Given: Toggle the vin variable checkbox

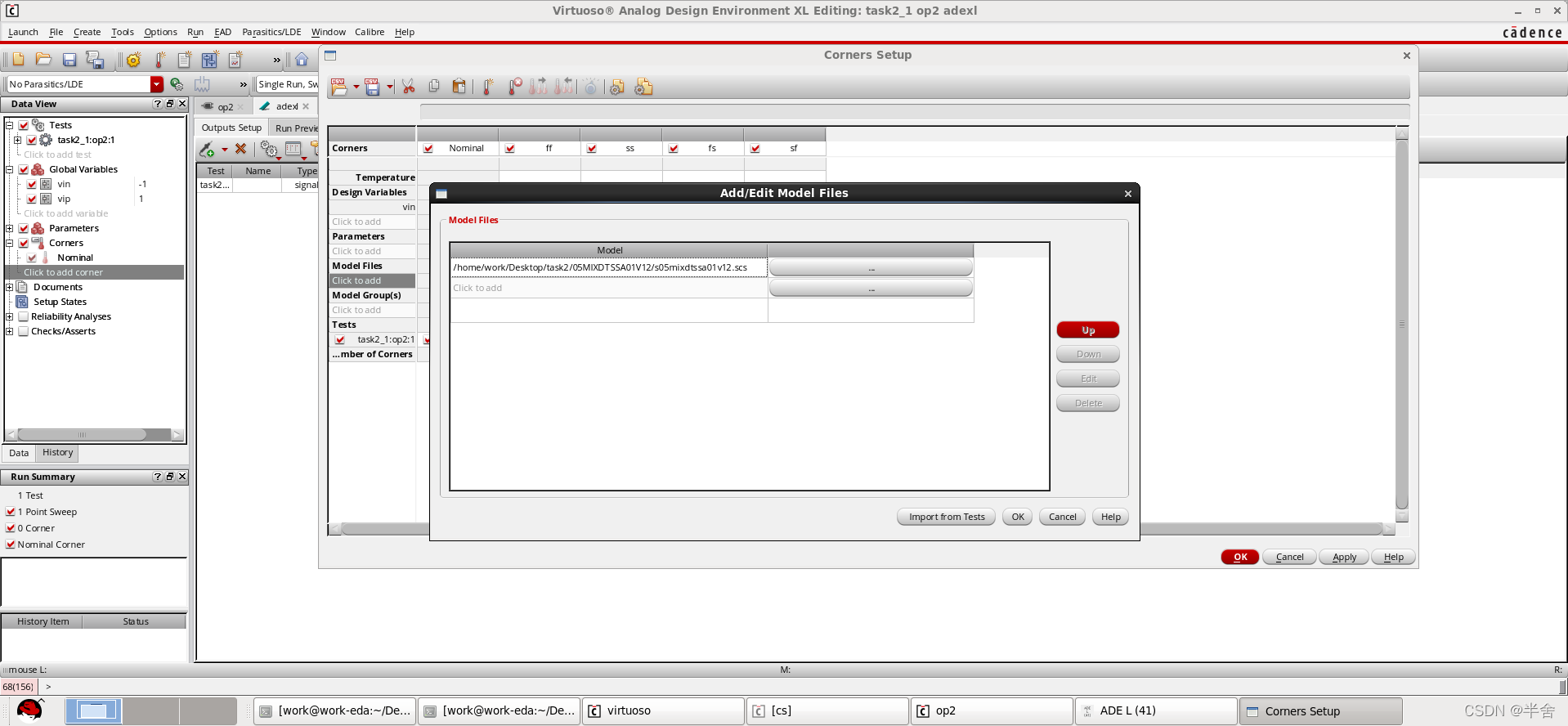Looking at the screenshot, I should (x=32, y=184).
